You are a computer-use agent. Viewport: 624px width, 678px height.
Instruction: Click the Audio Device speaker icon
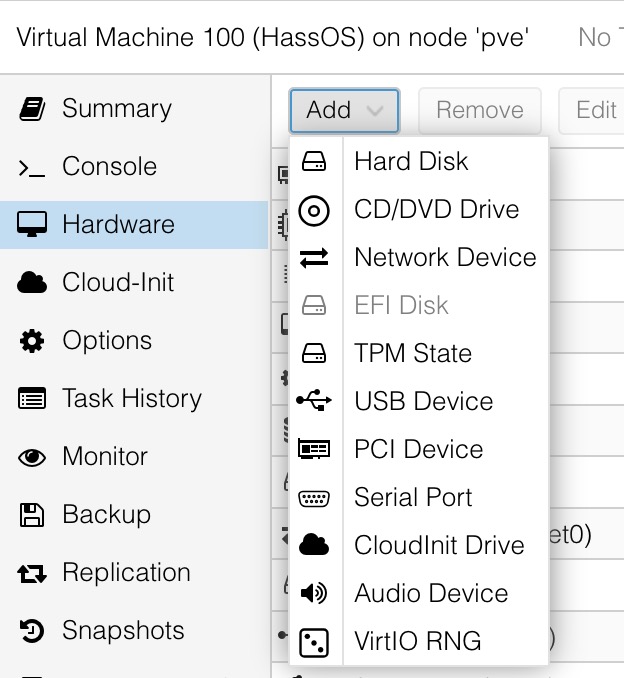(x=314, y=593)
